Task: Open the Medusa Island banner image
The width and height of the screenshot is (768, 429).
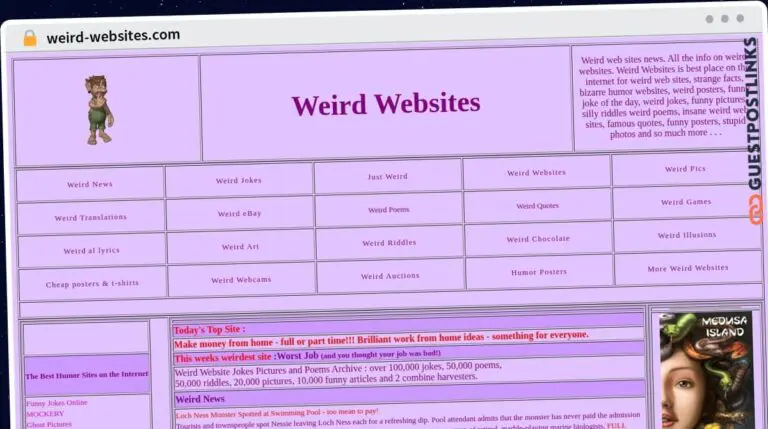Action: coord(705,371)
